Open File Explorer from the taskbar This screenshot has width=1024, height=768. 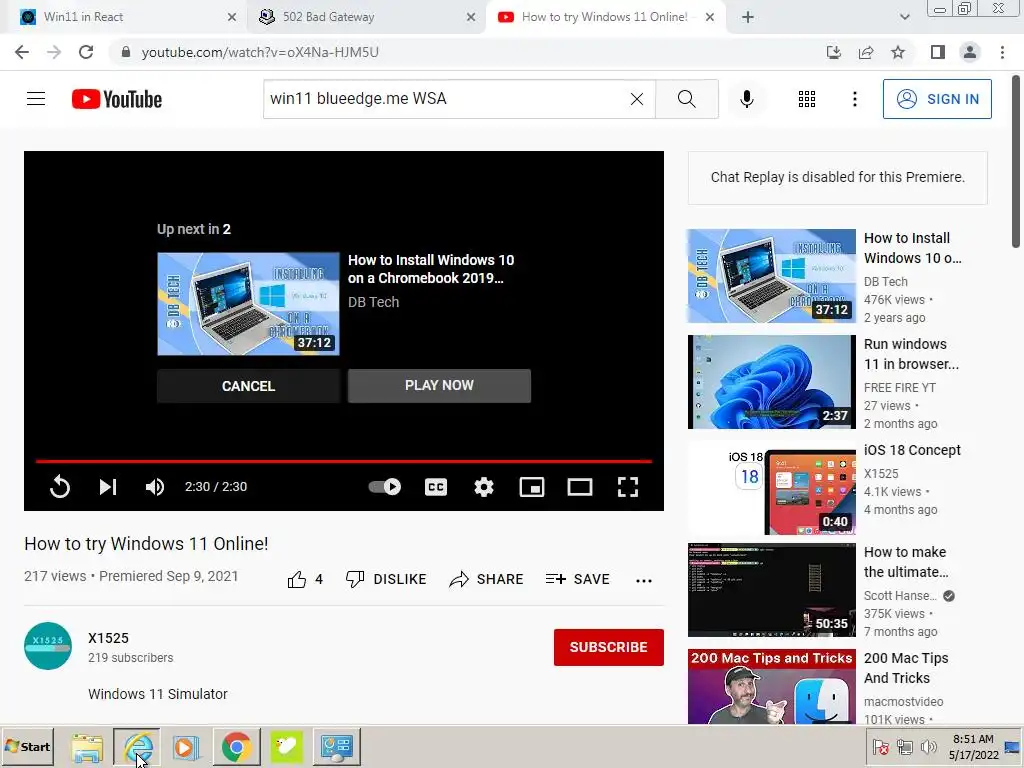87,747
